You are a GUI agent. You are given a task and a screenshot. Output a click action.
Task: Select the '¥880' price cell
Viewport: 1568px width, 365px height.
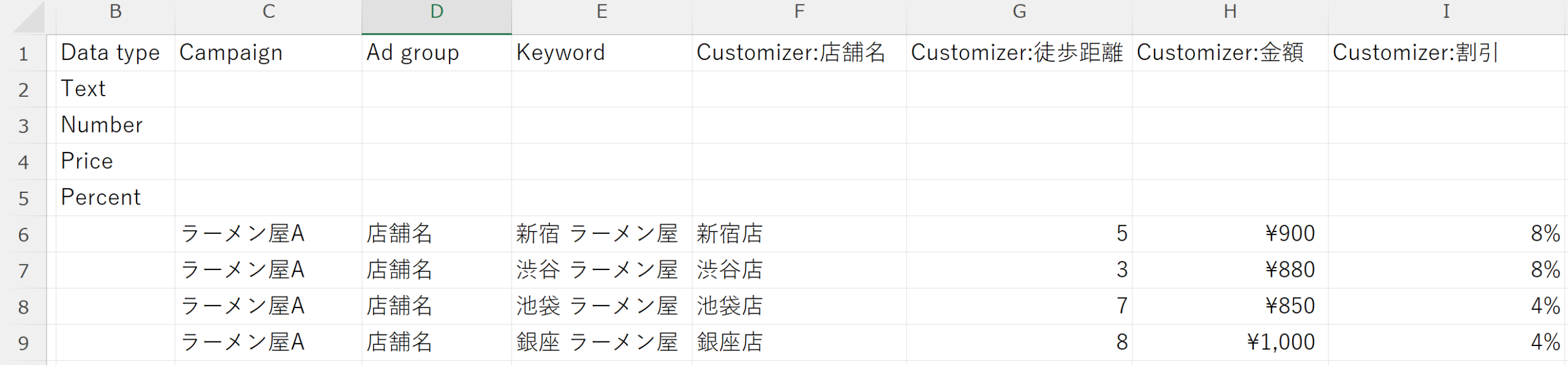click(x=1229, y=270)
